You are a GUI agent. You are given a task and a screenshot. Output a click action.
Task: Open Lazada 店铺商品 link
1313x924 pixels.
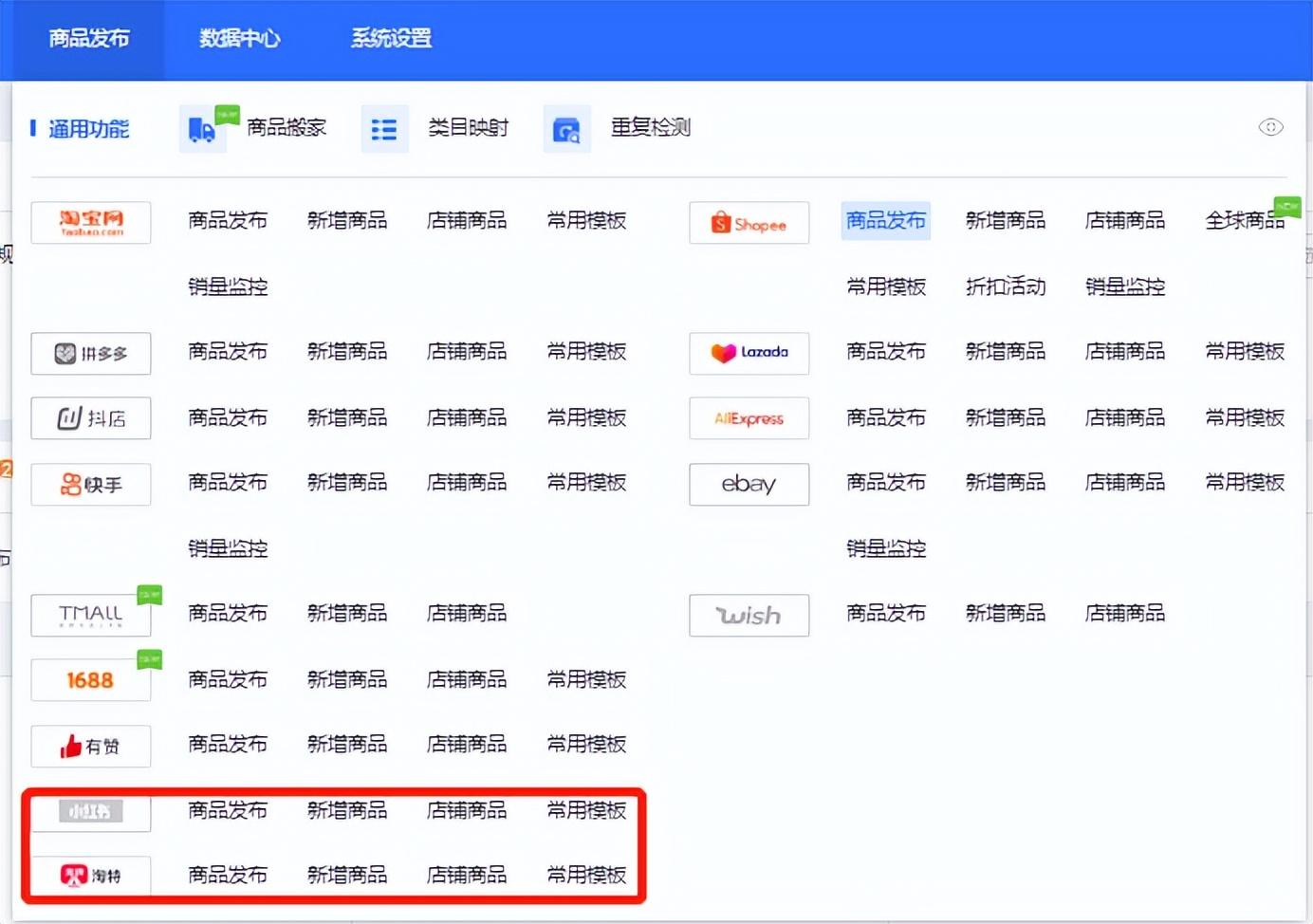tap(1125, 352)
